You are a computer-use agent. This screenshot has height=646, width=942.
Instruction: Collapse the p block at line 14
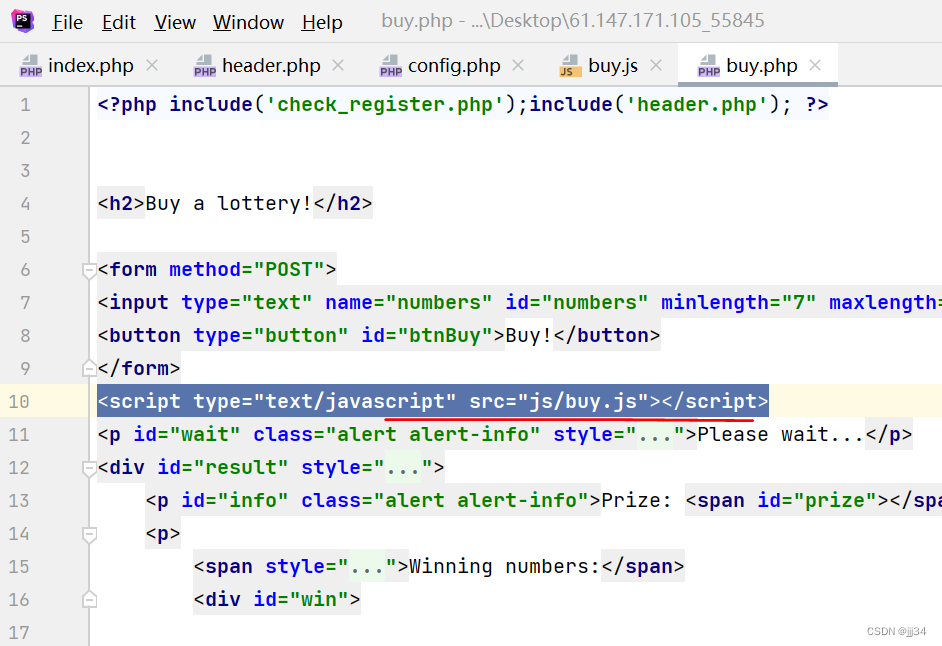(x=89, y=534)
